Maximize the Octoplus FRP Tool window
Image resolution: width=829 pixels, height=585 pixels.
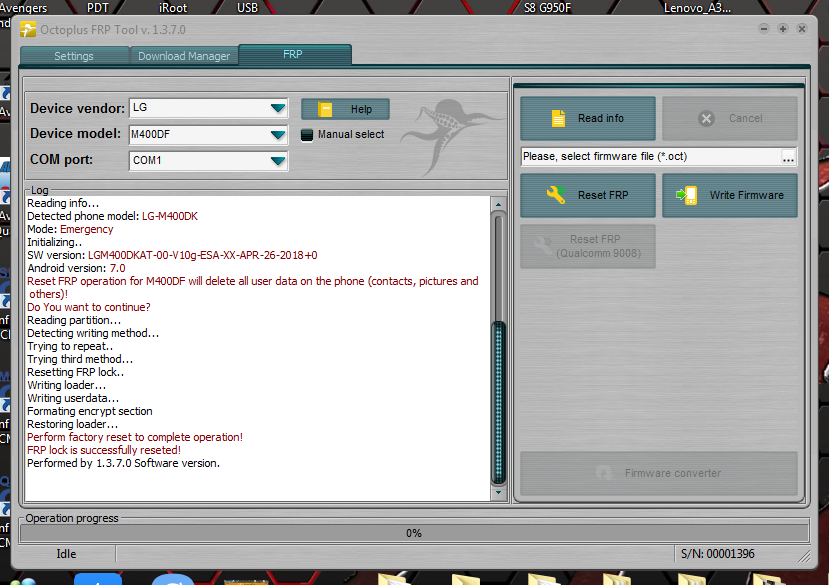point(783,29)
